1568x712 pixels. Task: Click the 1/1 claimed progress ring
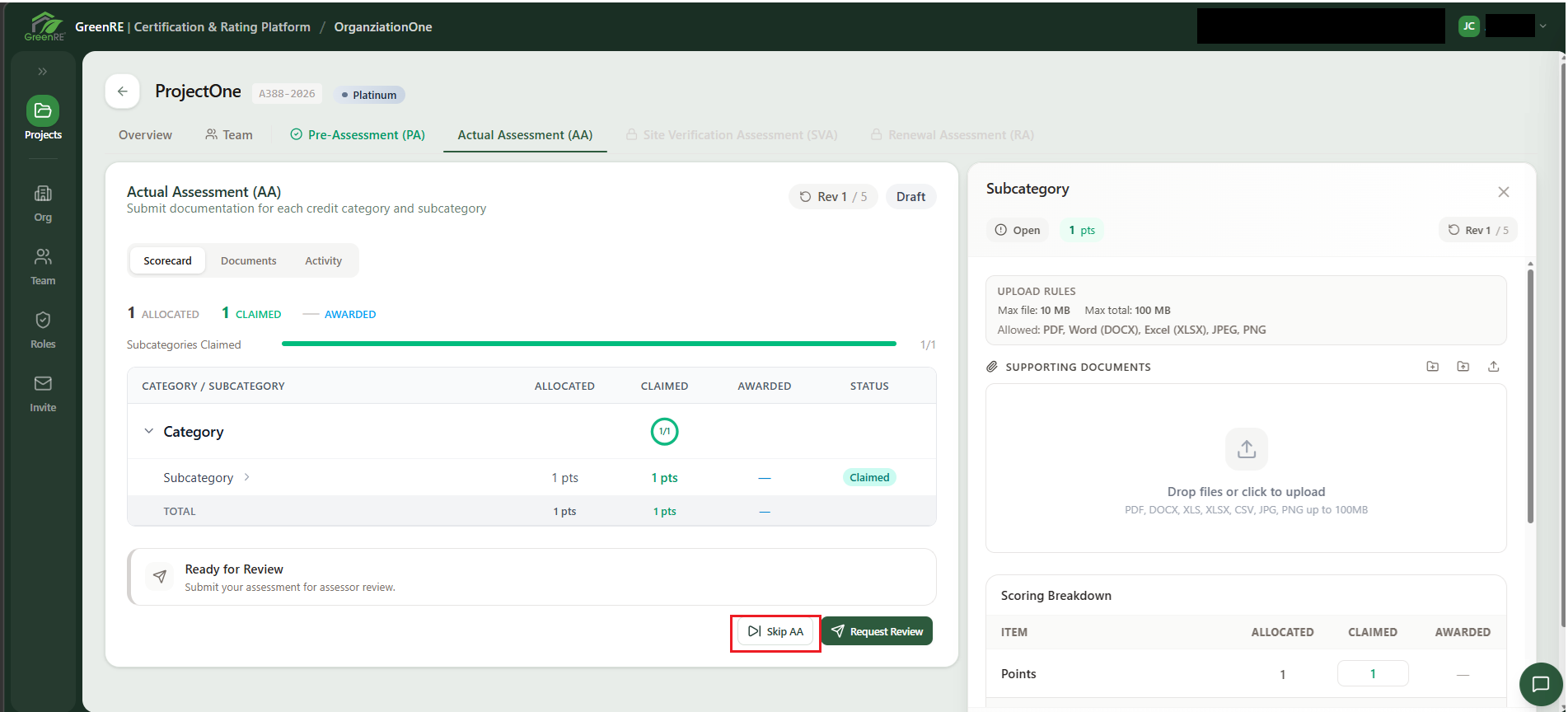coord(665,431)
